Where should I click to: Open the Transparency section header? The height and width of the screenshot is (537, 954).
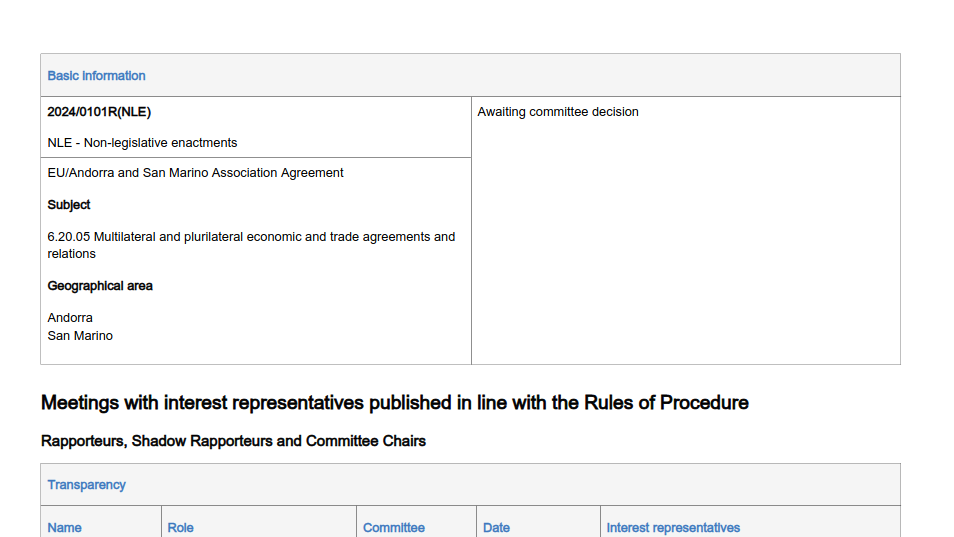pyautogui.click(x=86, y=485)
